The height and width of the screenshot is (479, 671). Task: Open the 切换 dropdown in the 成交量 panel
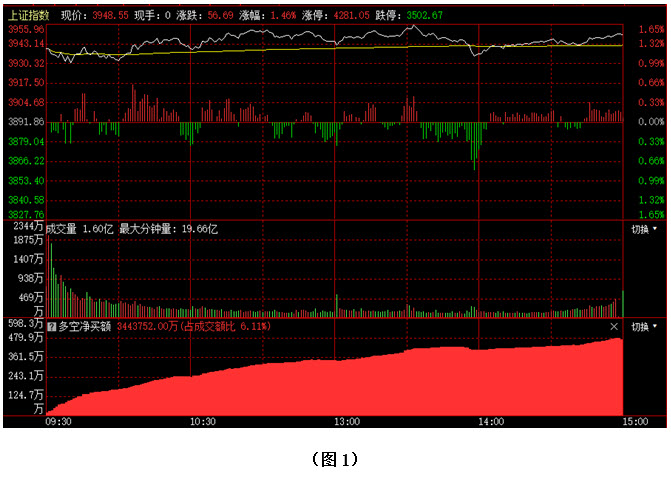645,229
